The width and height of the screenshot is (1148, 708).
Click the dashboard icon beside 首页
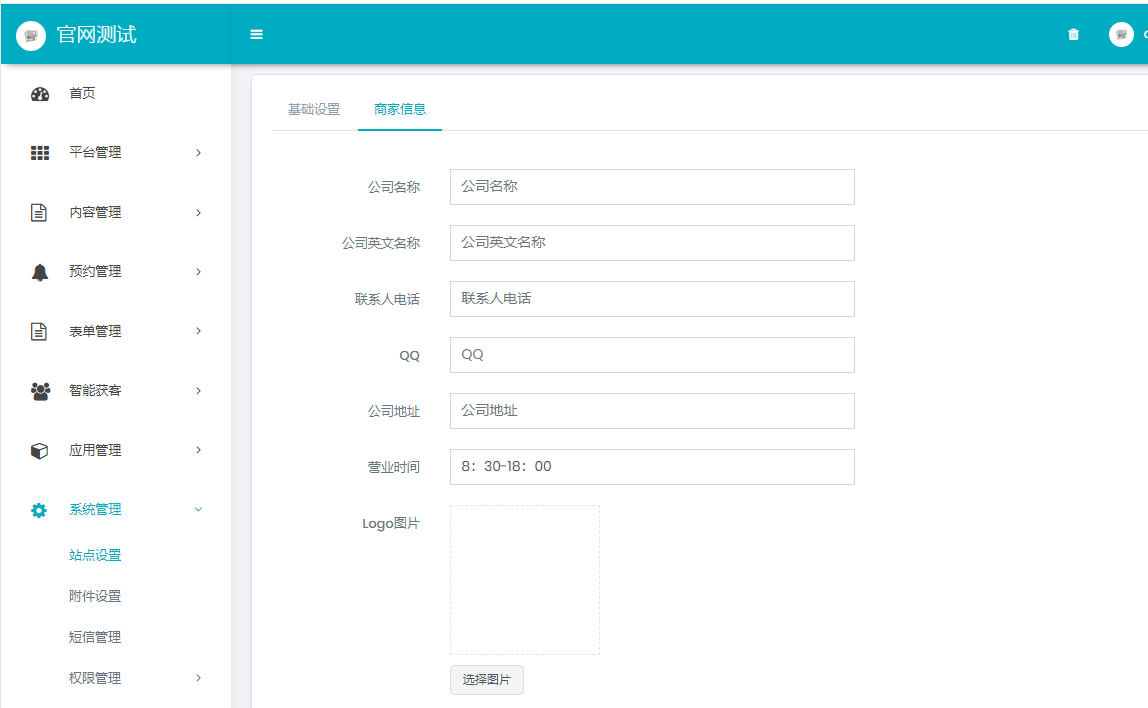coord(40,94)
